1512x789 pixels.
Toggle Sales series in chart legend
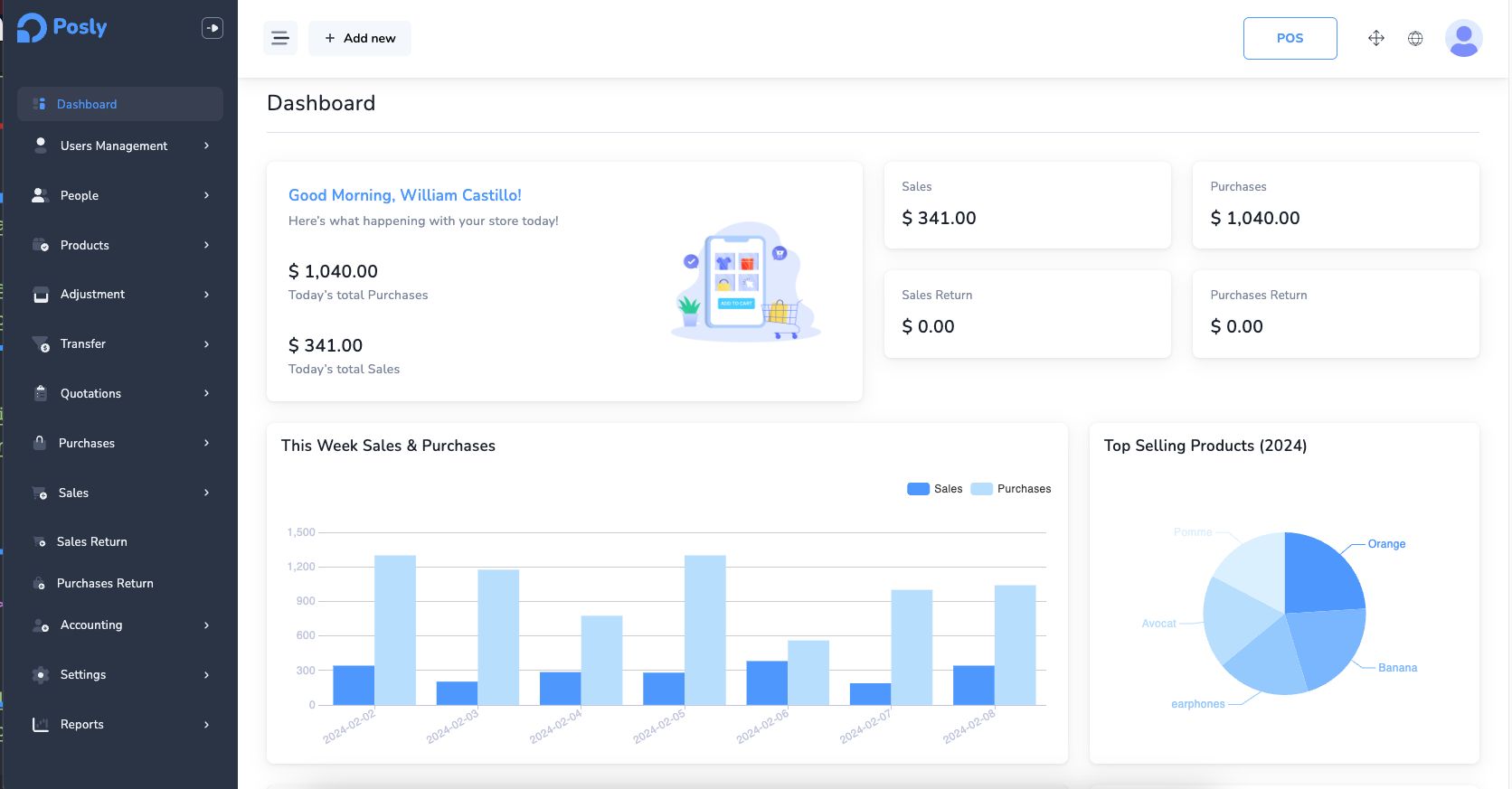pyautogui.click(x=935, y=489)
